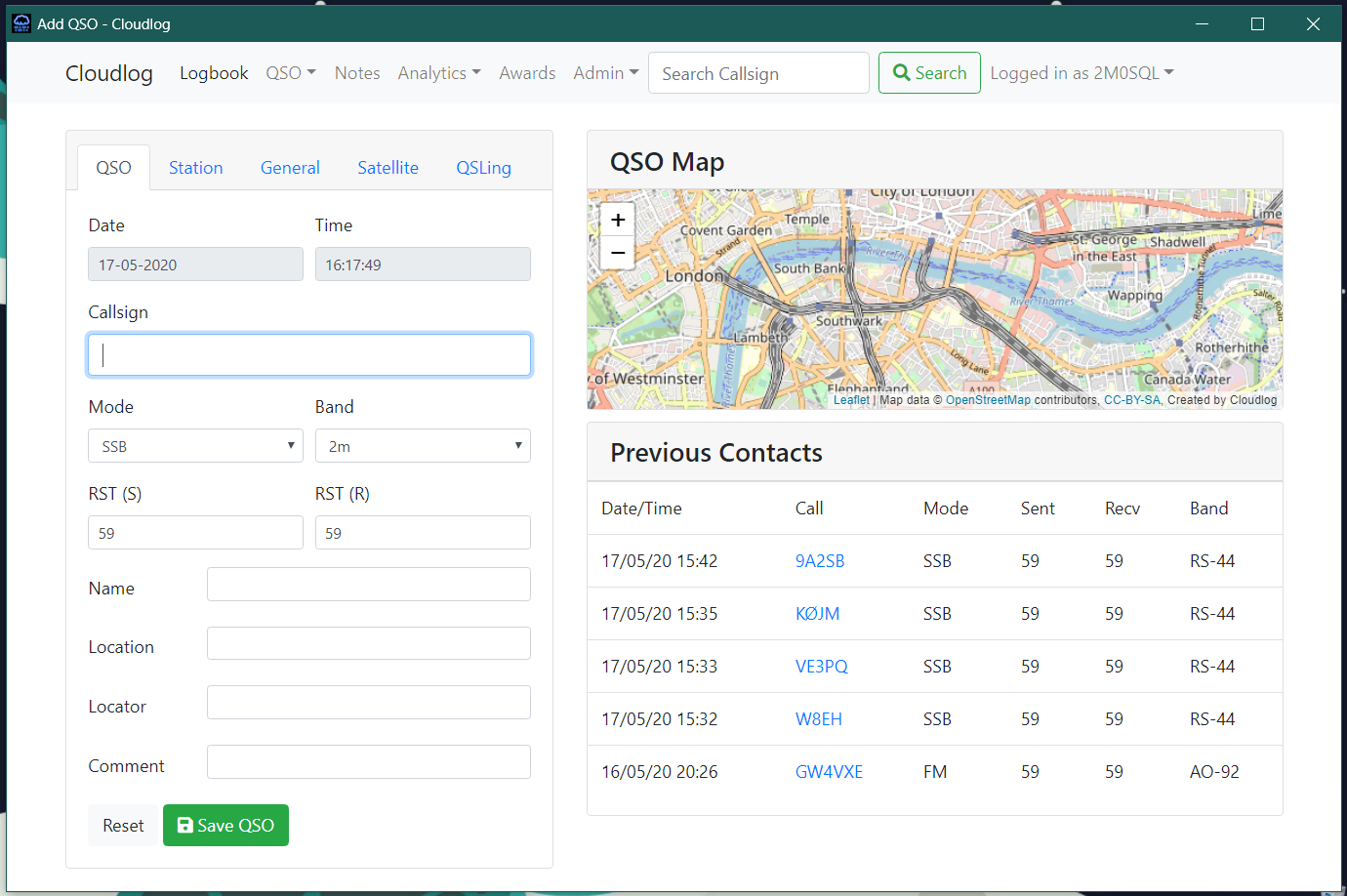Click the Mode column header in contacts table
Viewport: 1347px width, 896px height.
click(x=946, y=509)
